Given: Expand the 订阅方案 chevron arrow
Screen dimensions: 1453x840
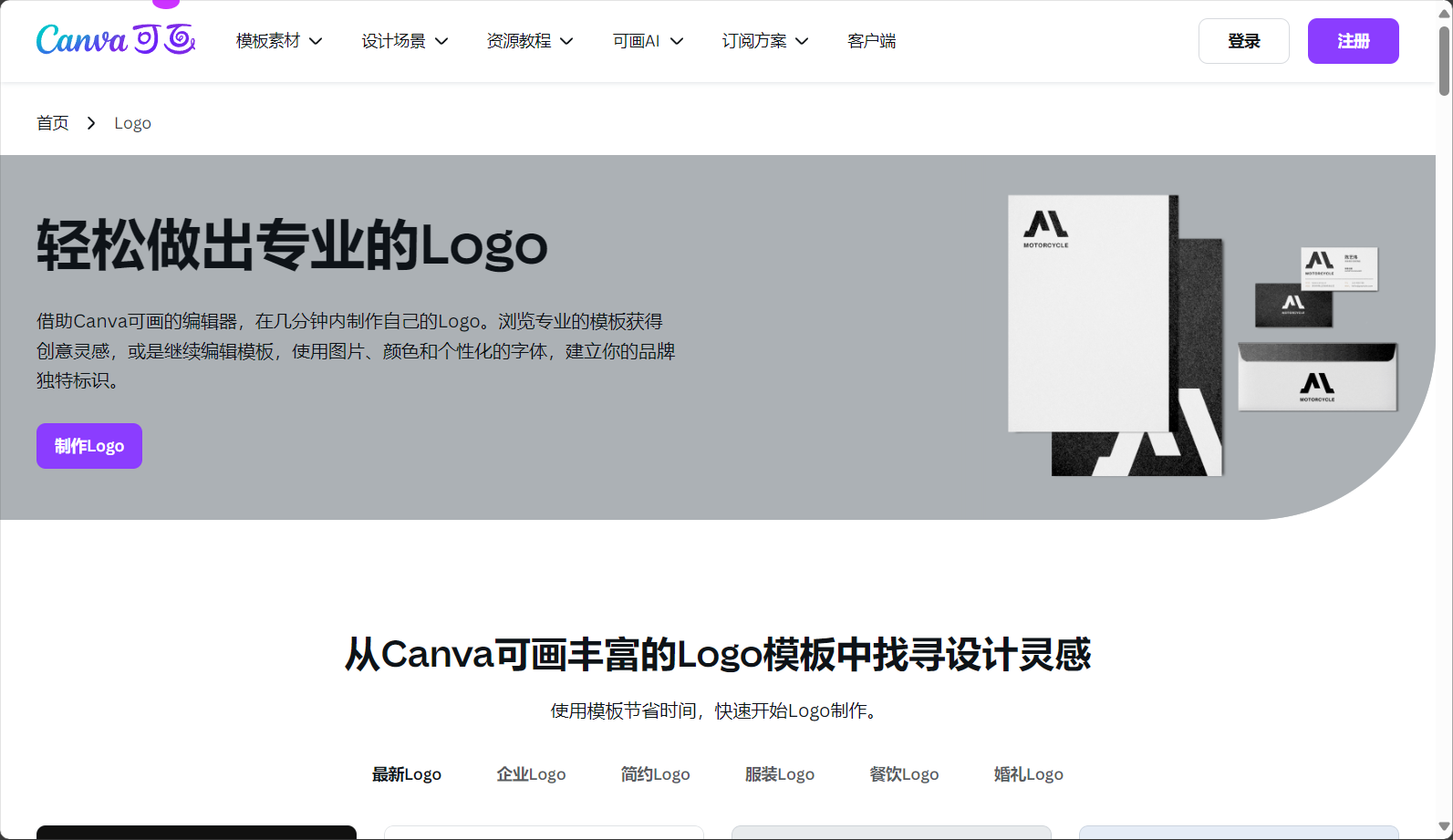Looking at the screenshot, I should tap(802, 41).
